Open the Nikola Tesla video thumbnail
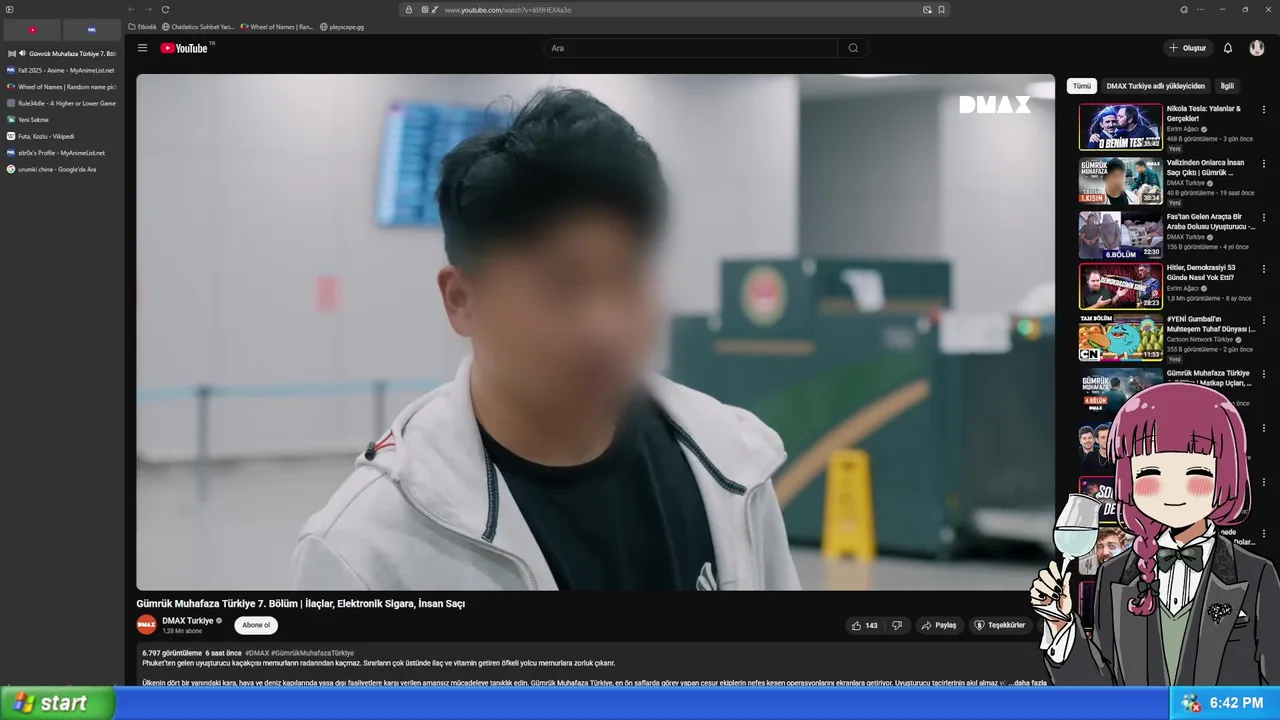Screen dimensions: 1280x720 point(1120,127)
